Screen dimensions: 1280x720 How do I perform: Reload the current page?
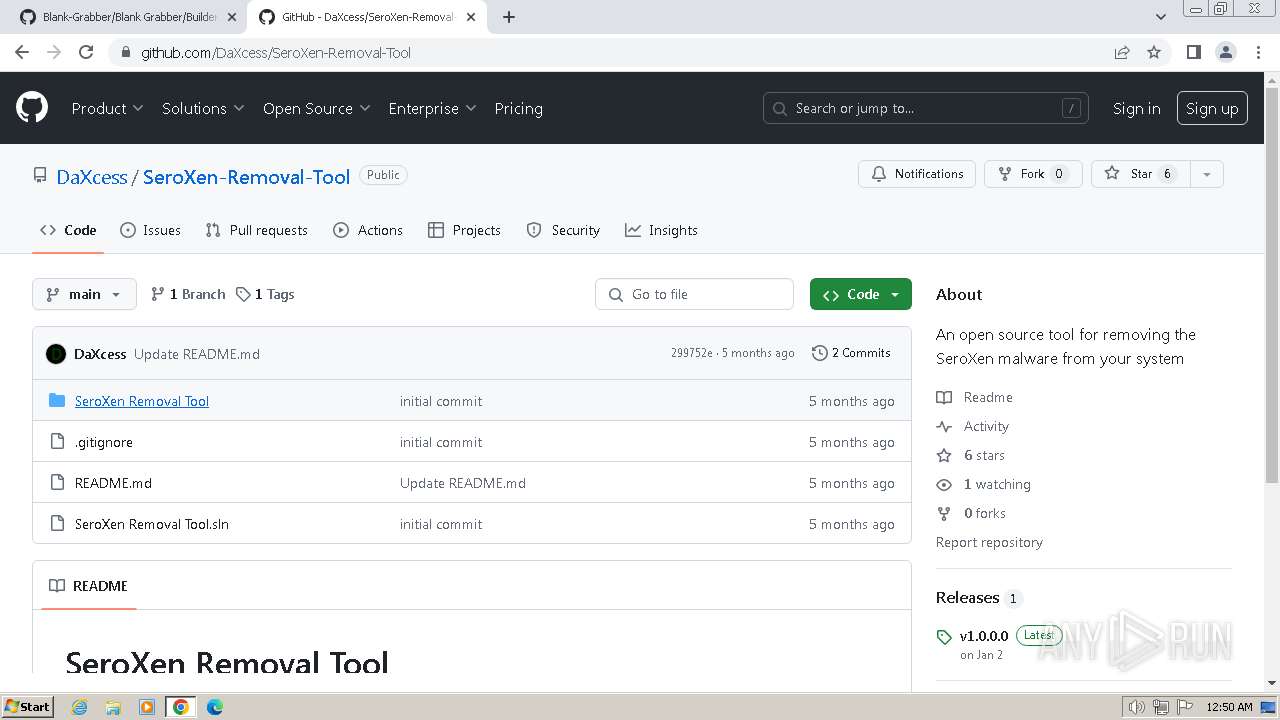click(86, 52)
